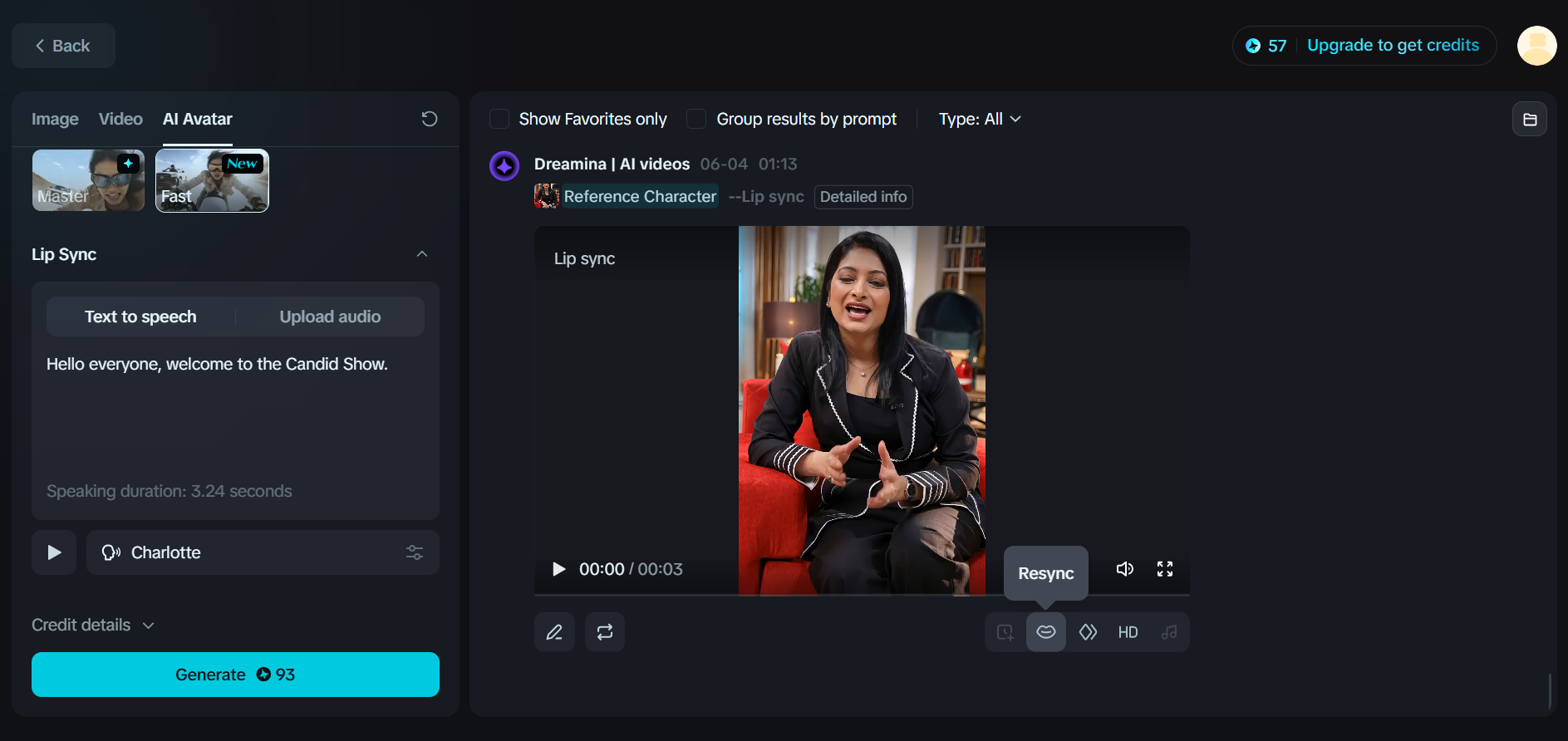
Task: Collapse the Lip Sync section
Action: [x=422, y=254]
